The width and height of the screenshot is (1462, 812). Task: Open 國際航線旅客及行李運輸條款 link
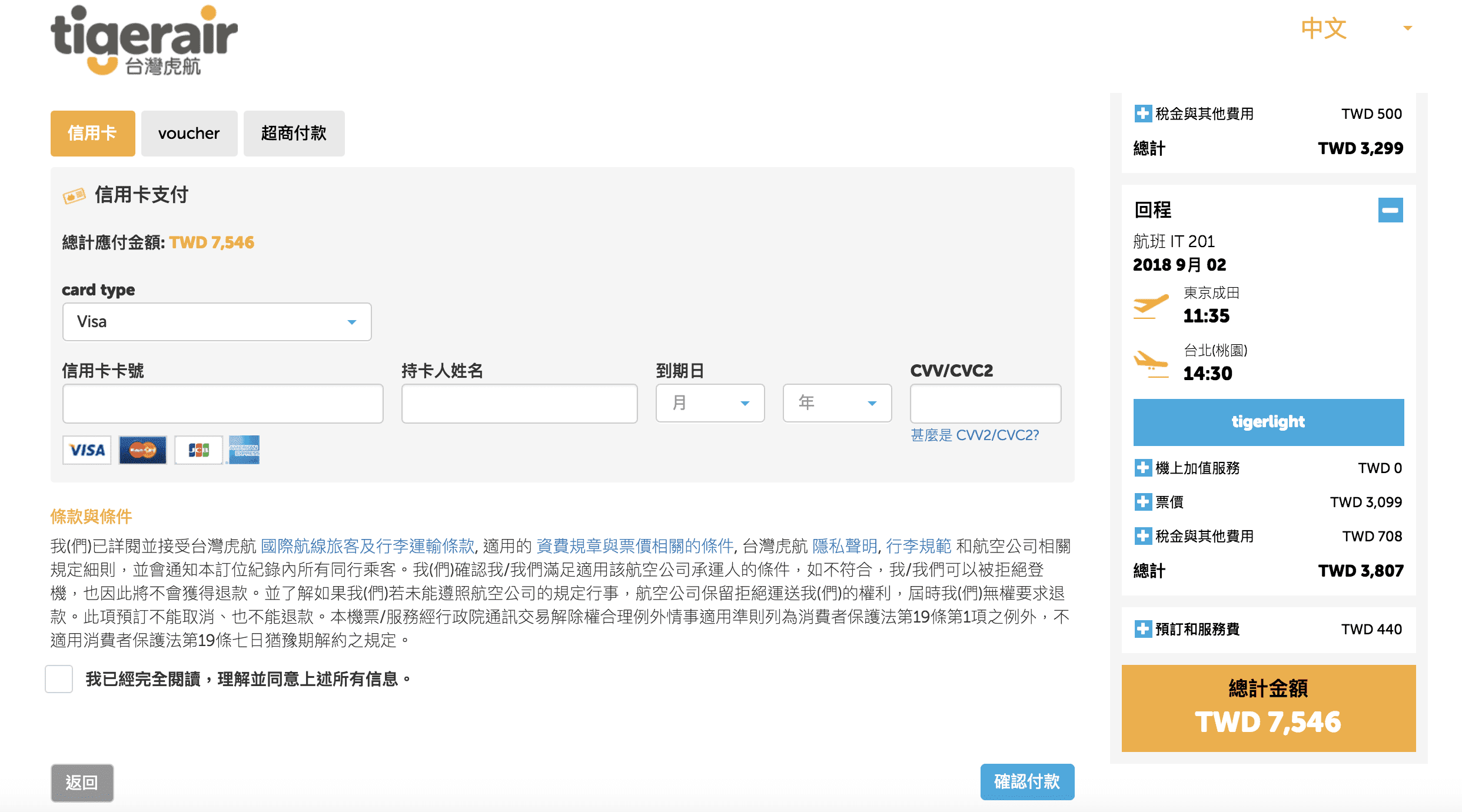coord(367,546)
